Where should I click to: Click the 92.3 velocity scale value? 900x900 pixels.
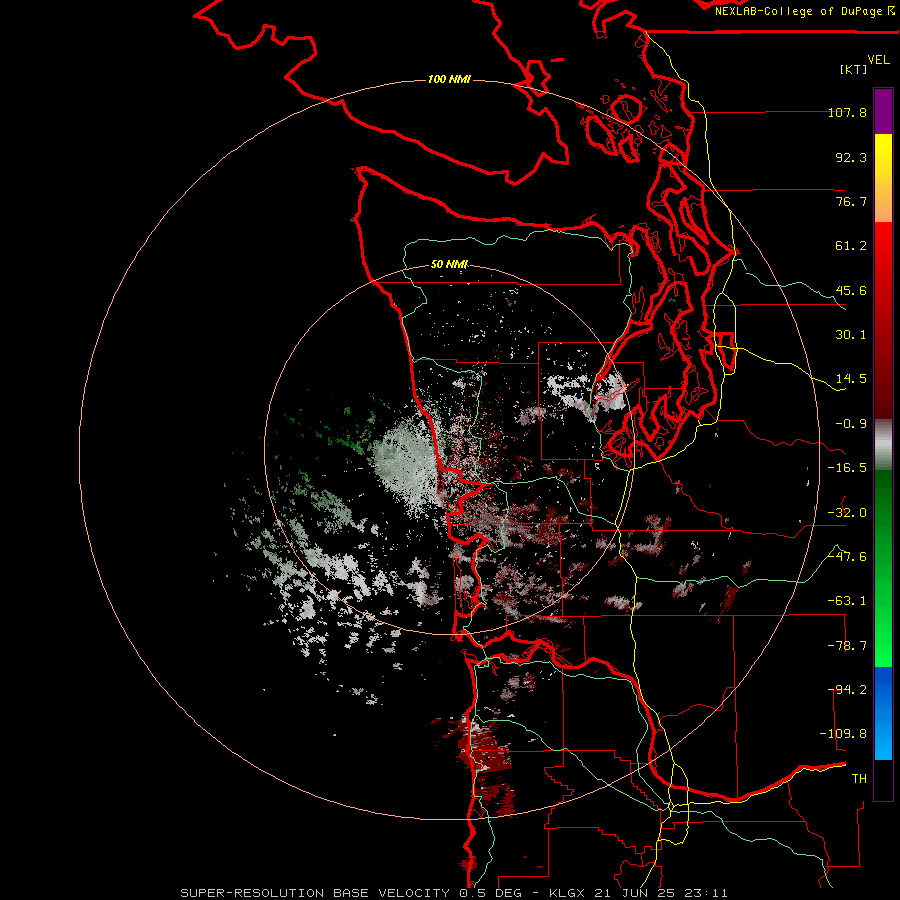(851, 157)
